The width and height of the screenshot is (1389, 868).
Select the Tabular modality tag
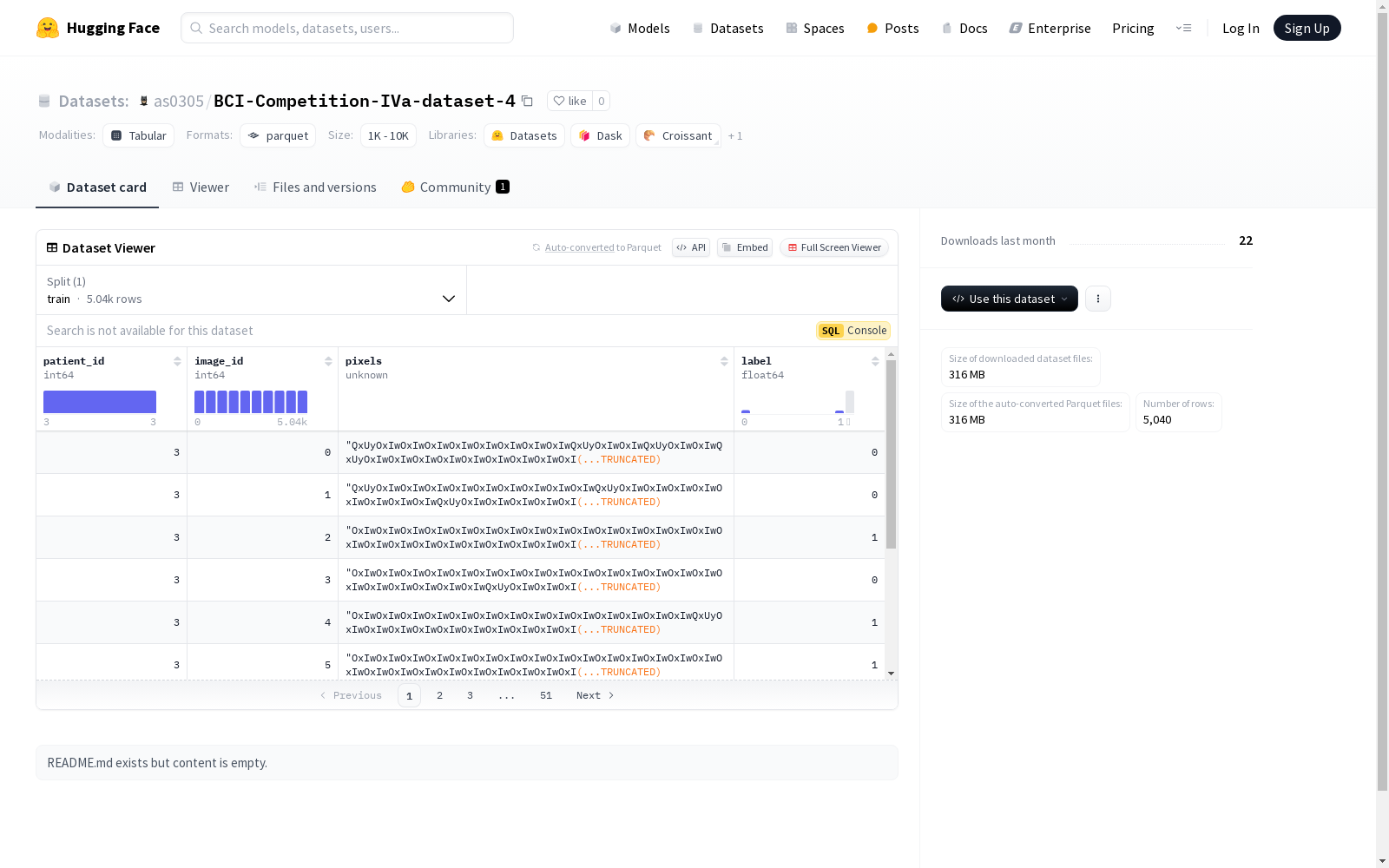139,135
